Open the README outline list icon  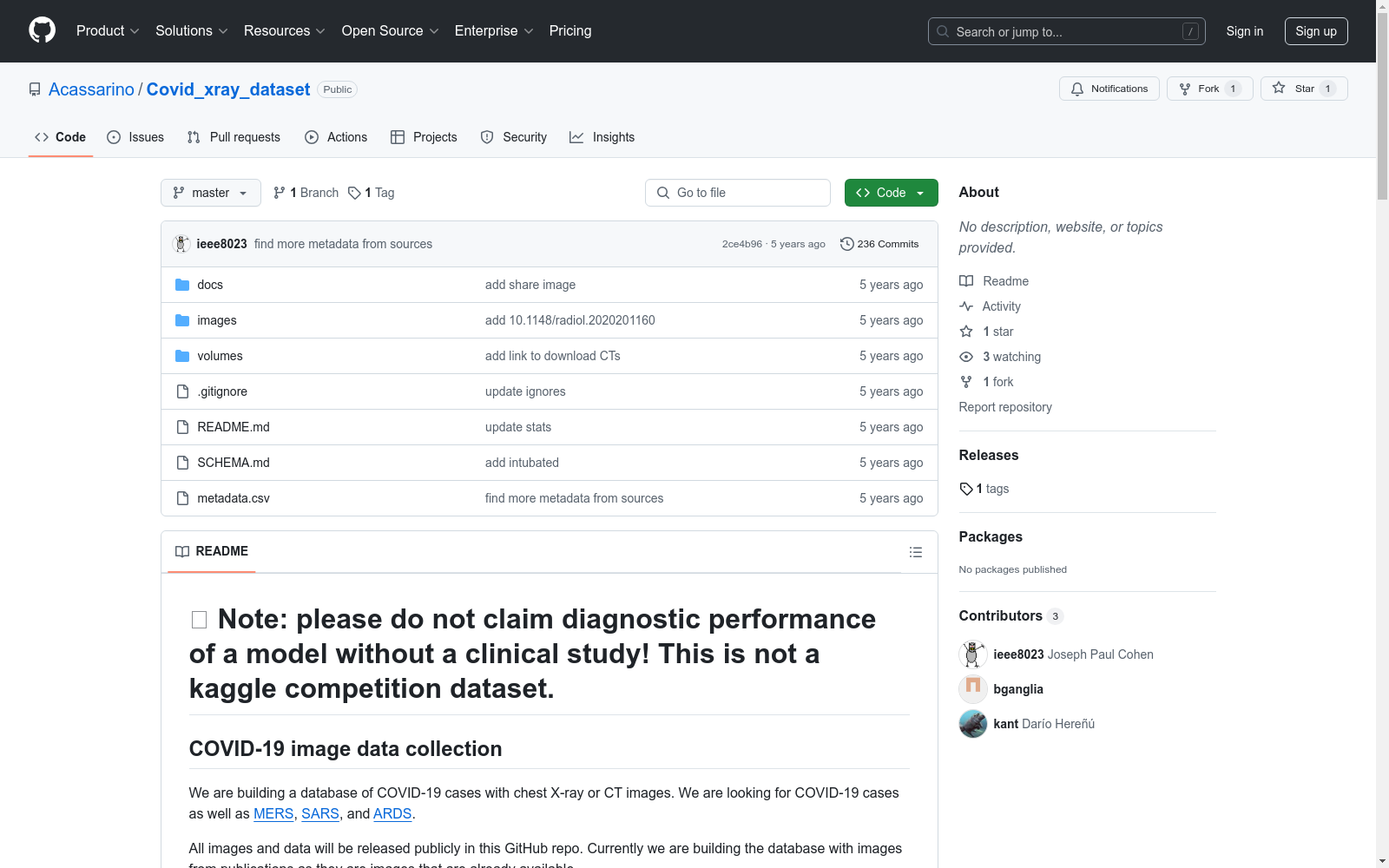click(915, 552)
